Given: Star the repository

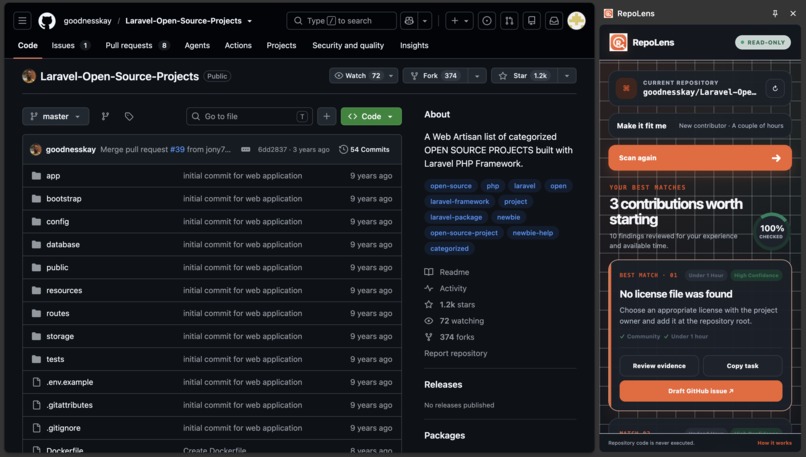Looking at the screenshot, I should click(524, 76).
